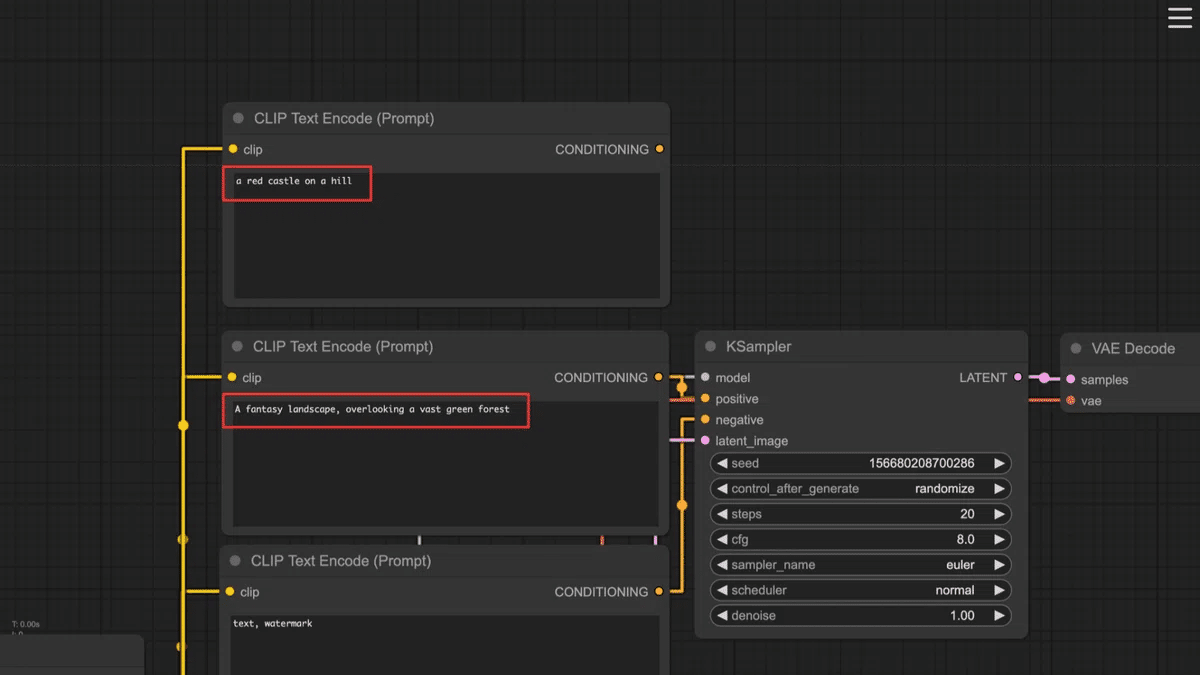Collapse the KSampler node using its dot
The width and height of the screenshot is (1200, 675).
coord(710,347)
